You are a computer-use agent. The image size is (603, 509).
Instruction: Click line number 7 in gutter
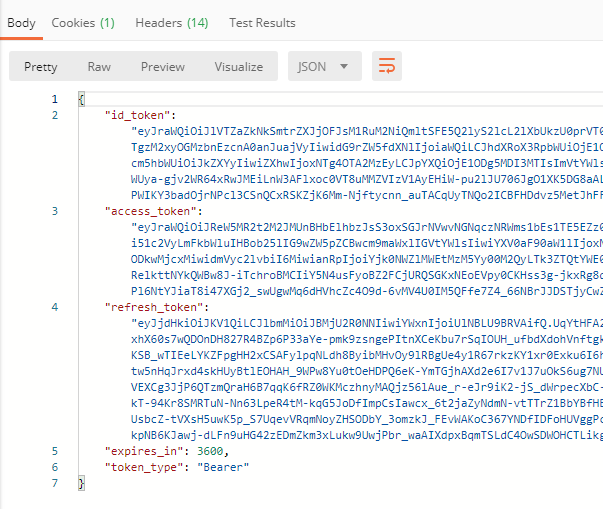[55, 483]
